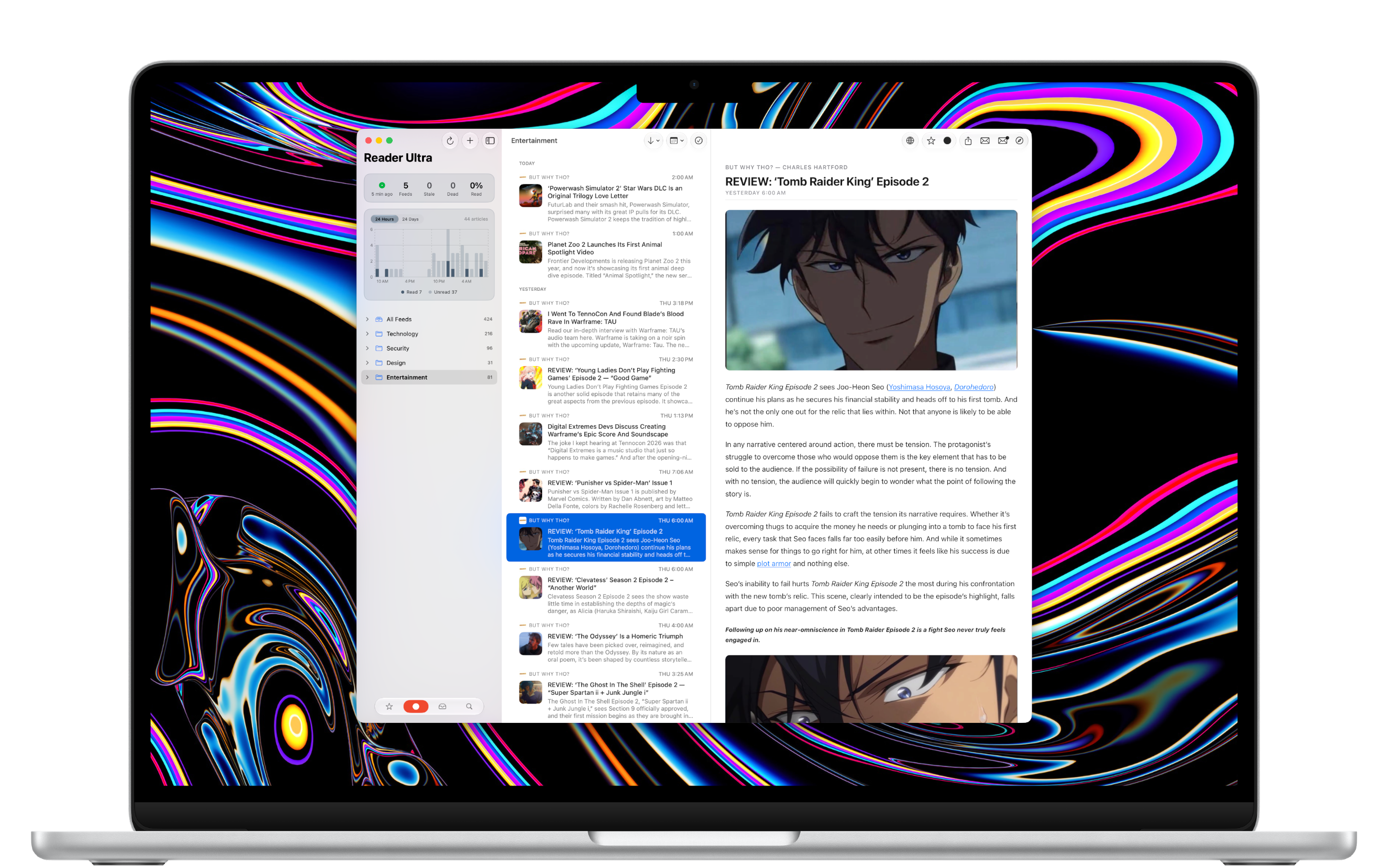Toggle read status with the black dot icon

(x=947, y=141)
